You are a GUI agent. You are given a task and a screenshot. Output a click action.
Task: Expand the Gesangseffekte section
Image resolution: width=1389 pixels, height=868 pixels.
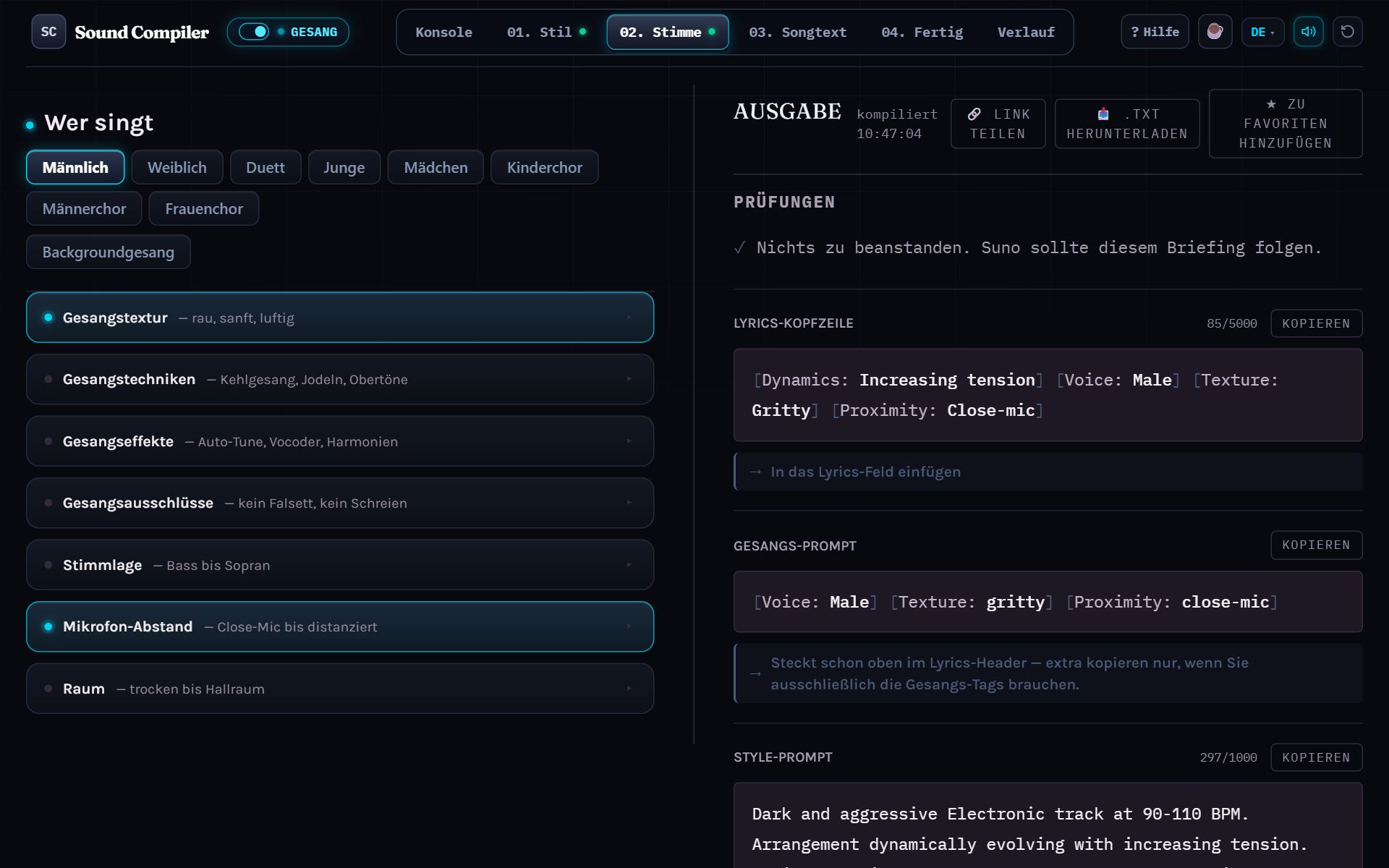(x=340, y=441)
